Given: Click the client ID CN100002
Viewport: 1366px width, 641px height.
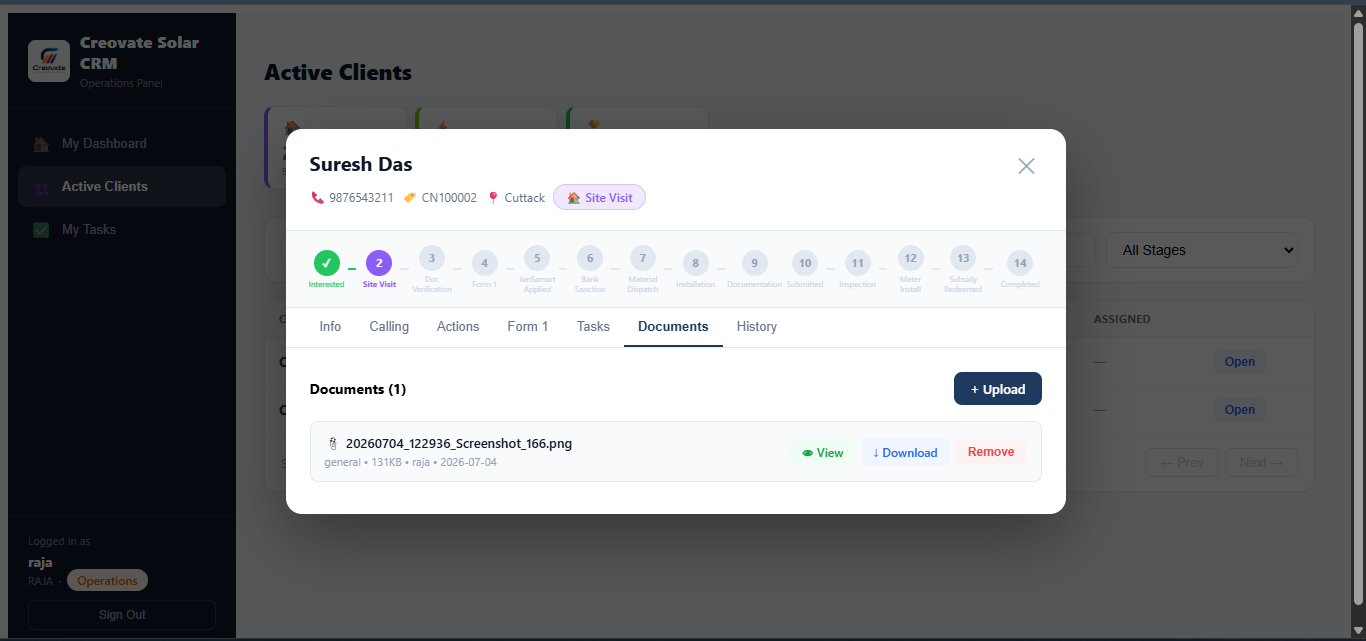Looking at the screenshot, I should click(449, 198).
